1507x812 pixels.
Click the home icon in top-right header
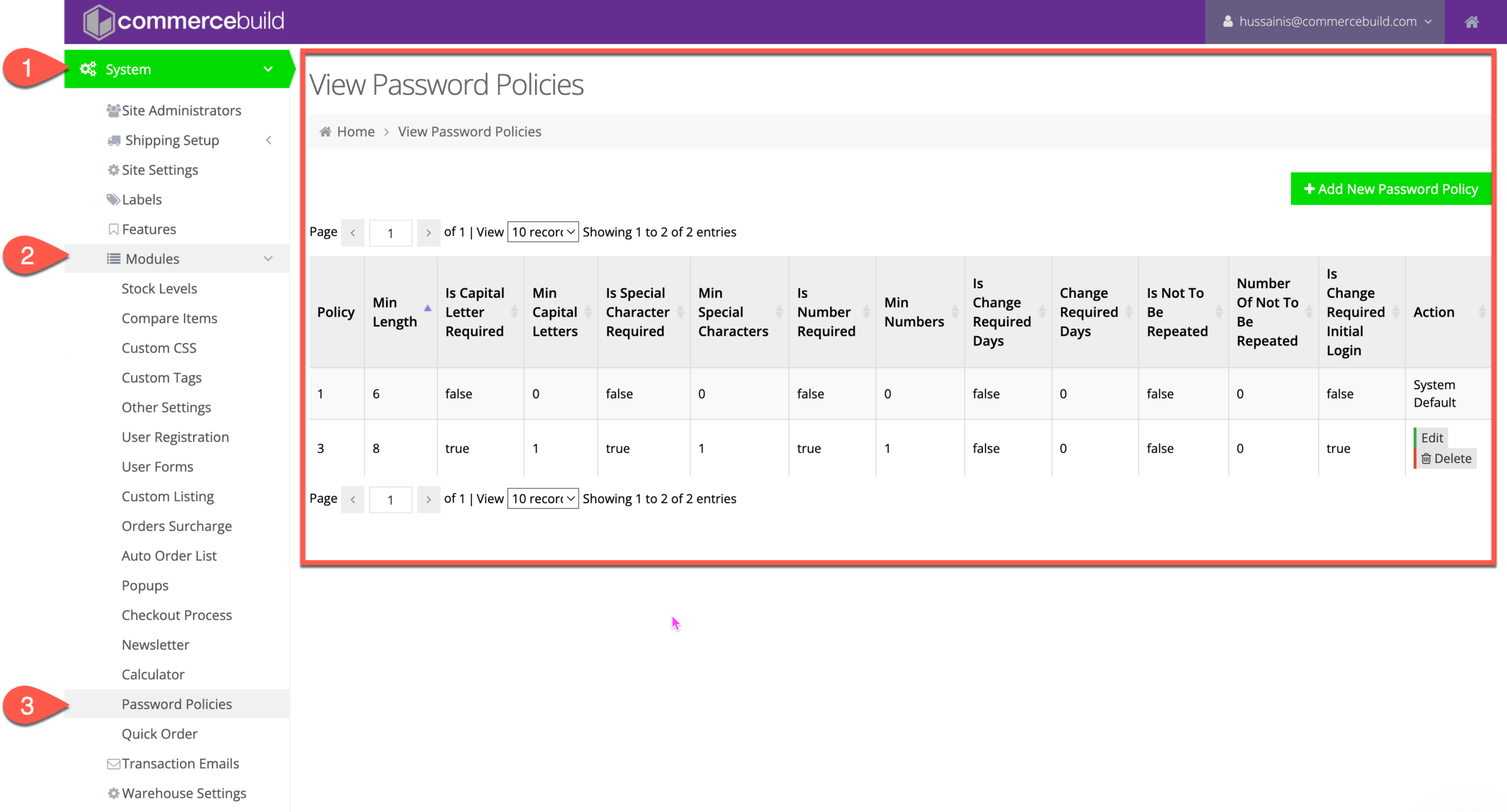(x=1471, y=22)
